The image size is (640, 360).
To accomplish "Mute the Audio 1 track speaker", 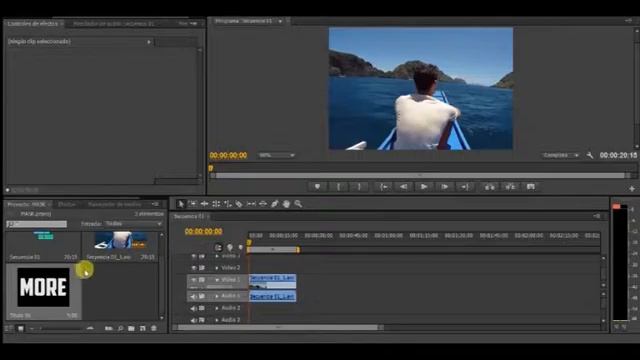I will click(x=193, y=296).
